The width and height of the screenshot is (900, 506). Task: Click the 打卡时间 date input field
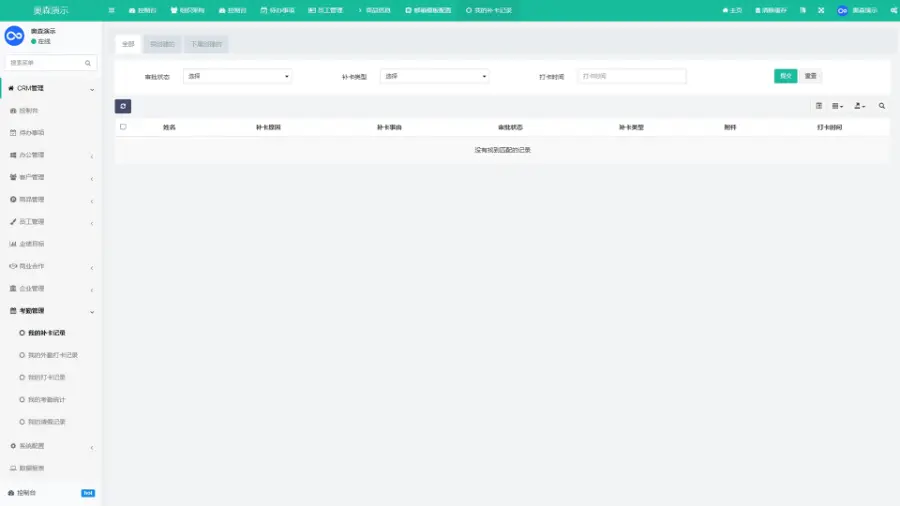coord(632,76)
